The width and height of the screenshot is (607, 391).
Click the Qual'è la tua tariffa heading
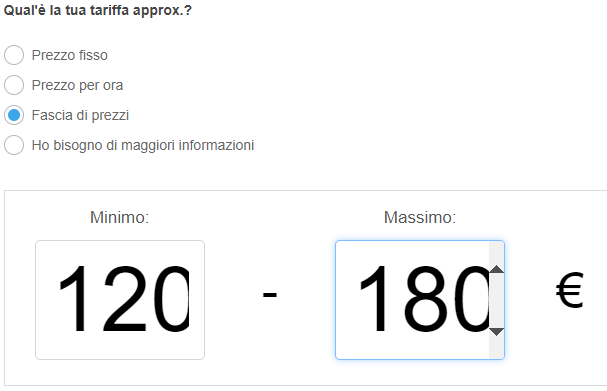98,10
